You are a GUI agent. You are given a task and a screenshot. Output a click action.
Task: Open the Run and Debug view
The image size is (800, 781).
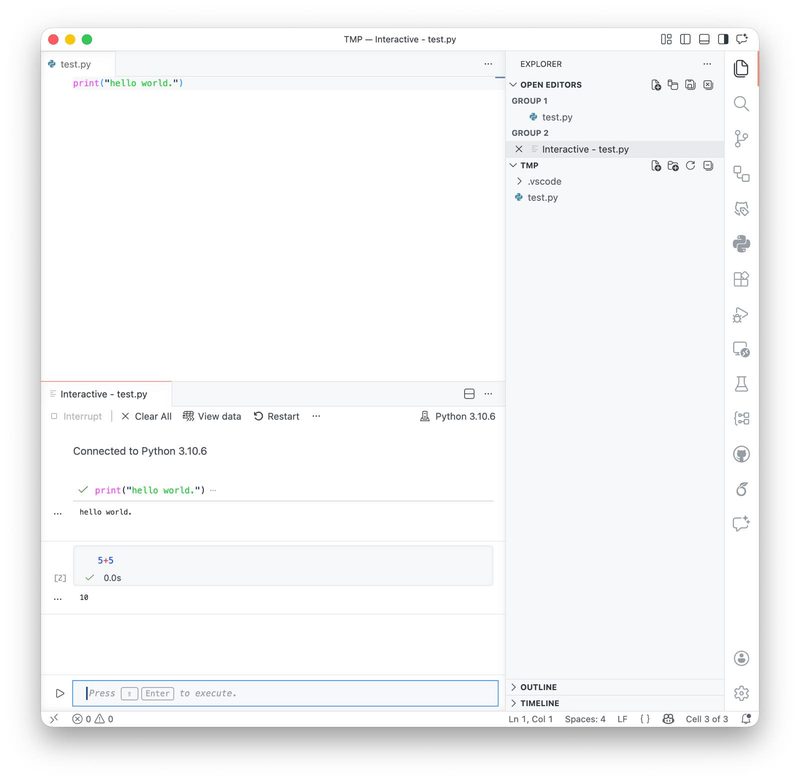741,315
